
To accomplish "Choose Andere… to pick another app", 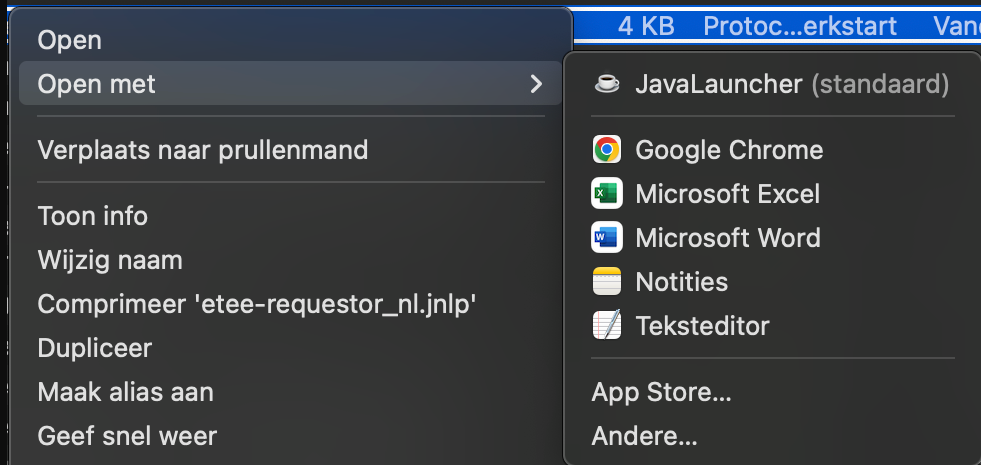I will click(x=645, y=436).
